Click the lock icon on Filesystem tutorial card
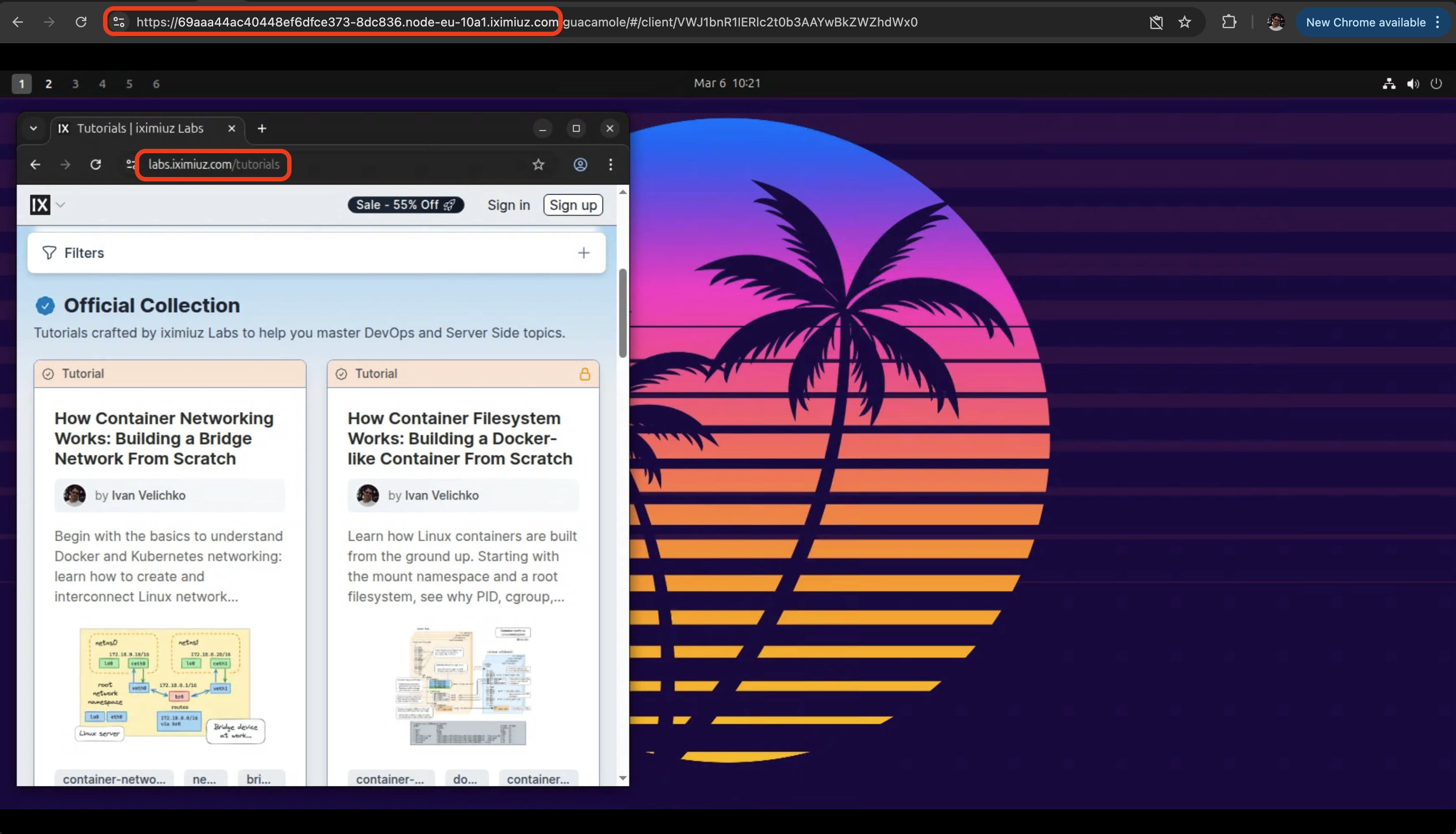1456x834 pixels. click(x=584, y=373)
